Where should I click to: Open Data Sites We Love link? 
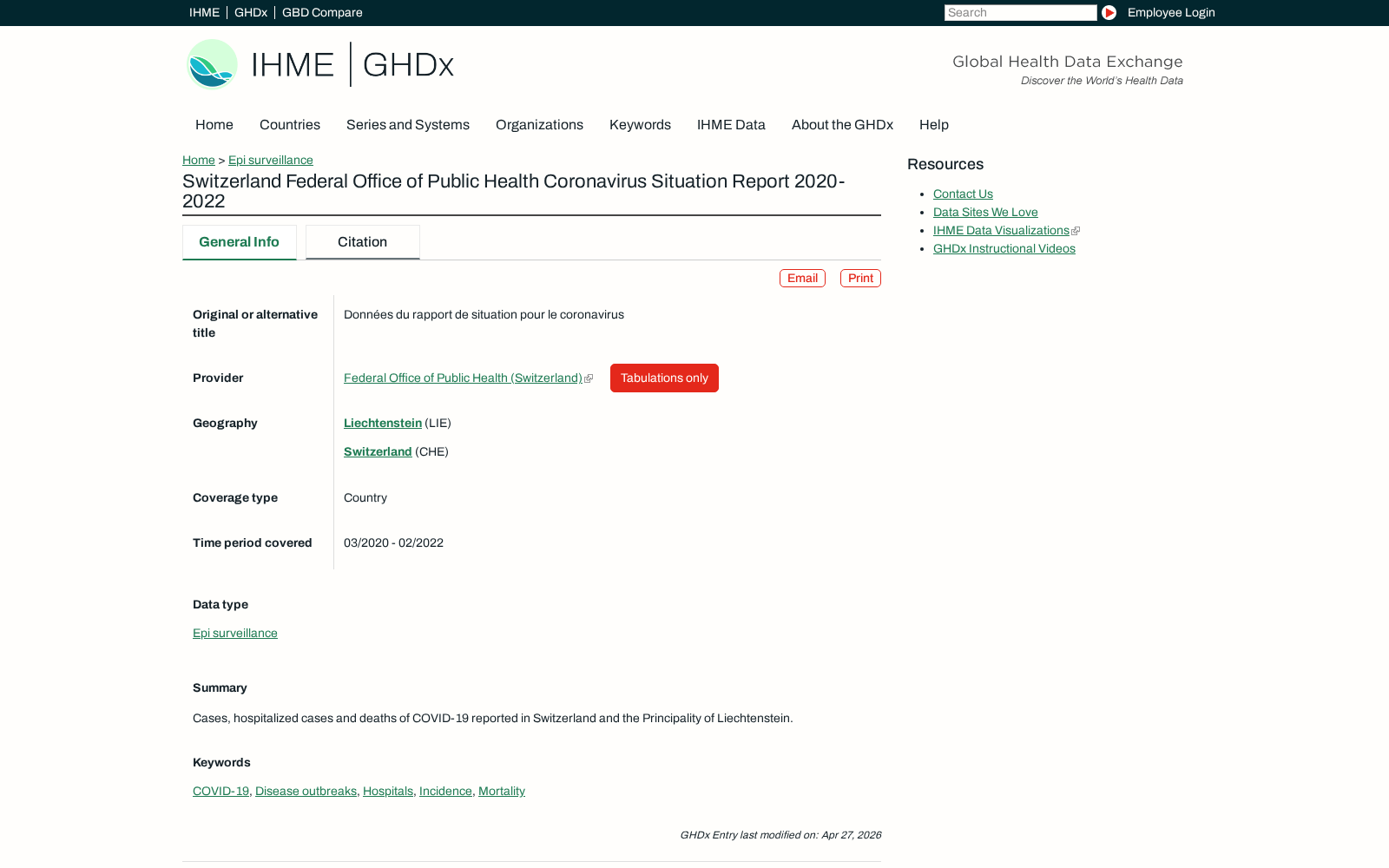(x=985, y=212)
